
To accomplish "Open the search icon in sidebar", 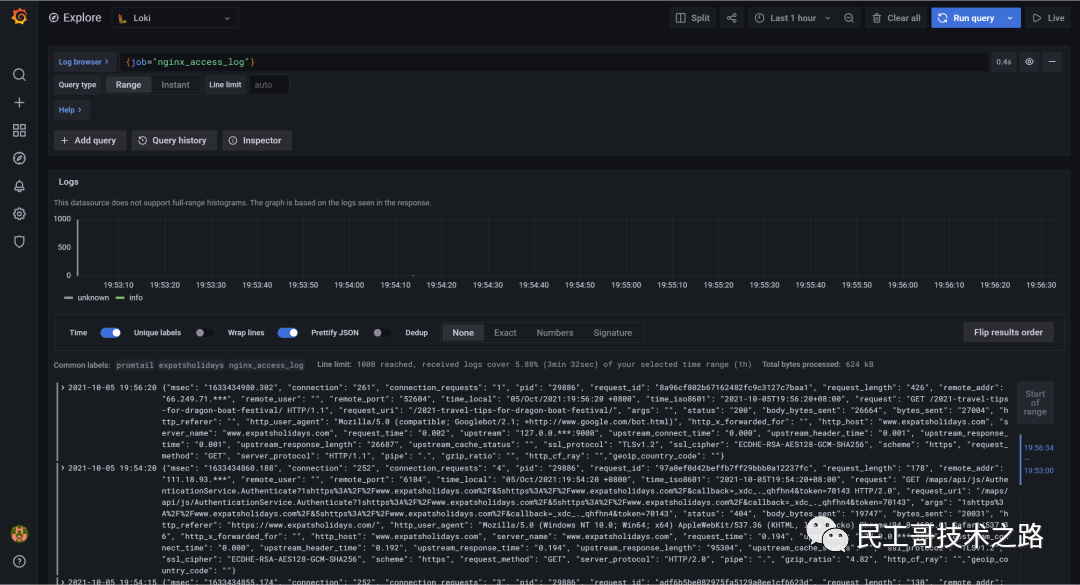I will (19, 74).
